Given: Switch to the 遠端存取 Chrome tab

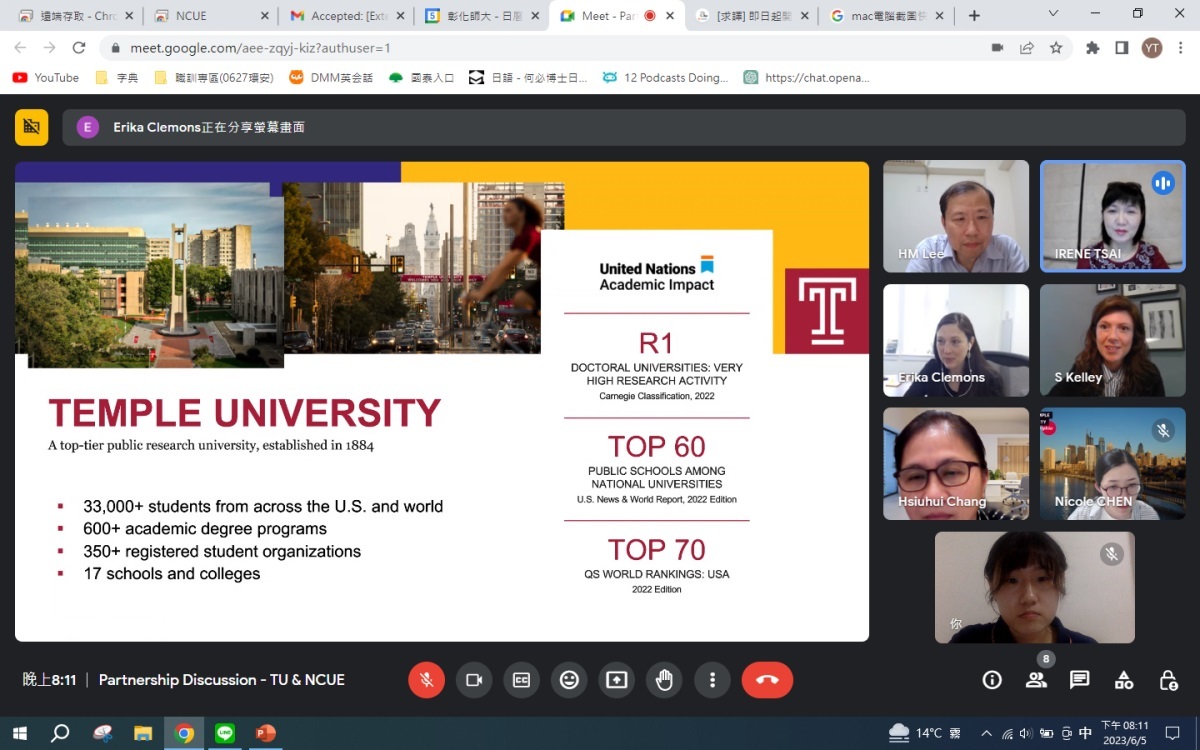Looking at the screenshot, I should (x=74, y=16).
